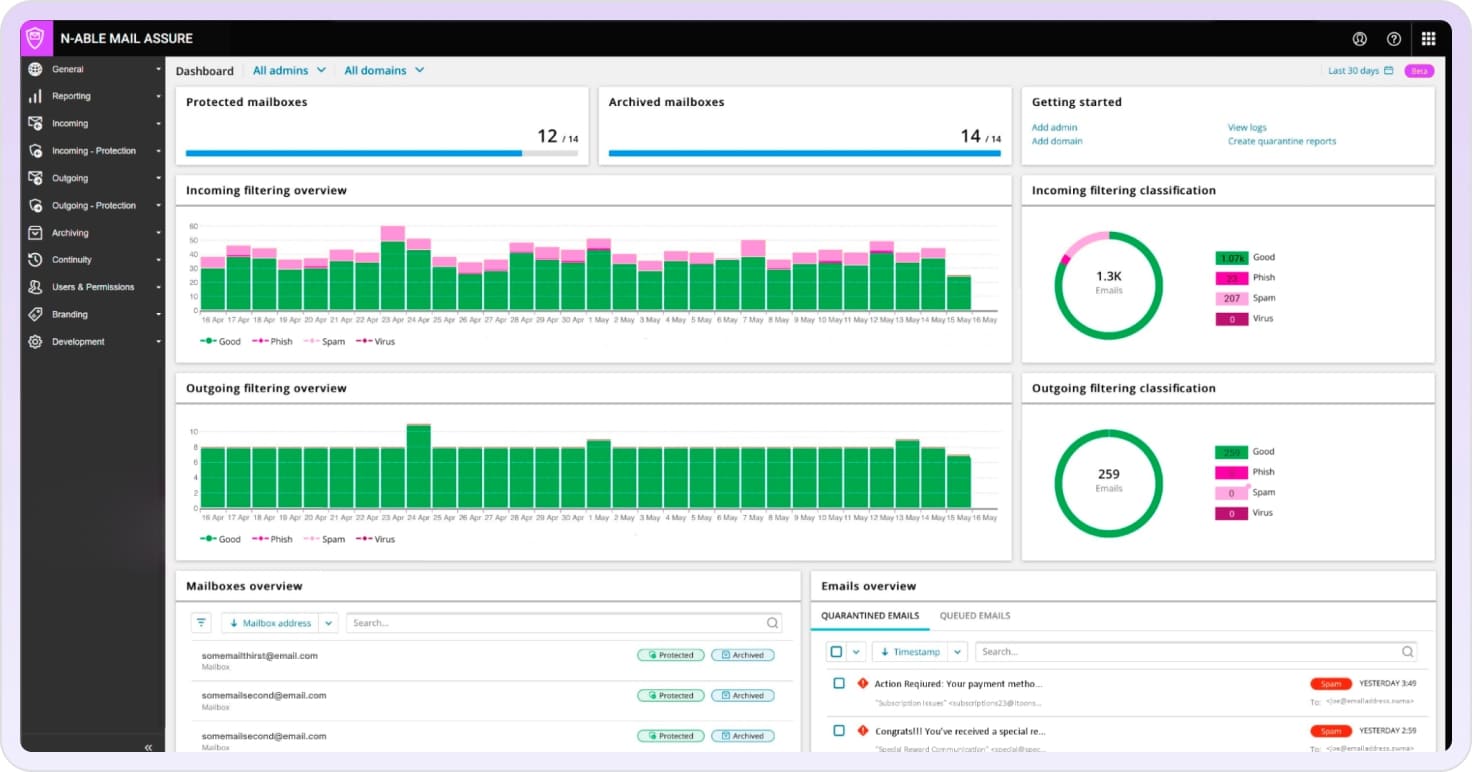The width and height of the screenshot is (1472, 772).
Task: Switch to Quarantined Emails tab
Action: 870,616
